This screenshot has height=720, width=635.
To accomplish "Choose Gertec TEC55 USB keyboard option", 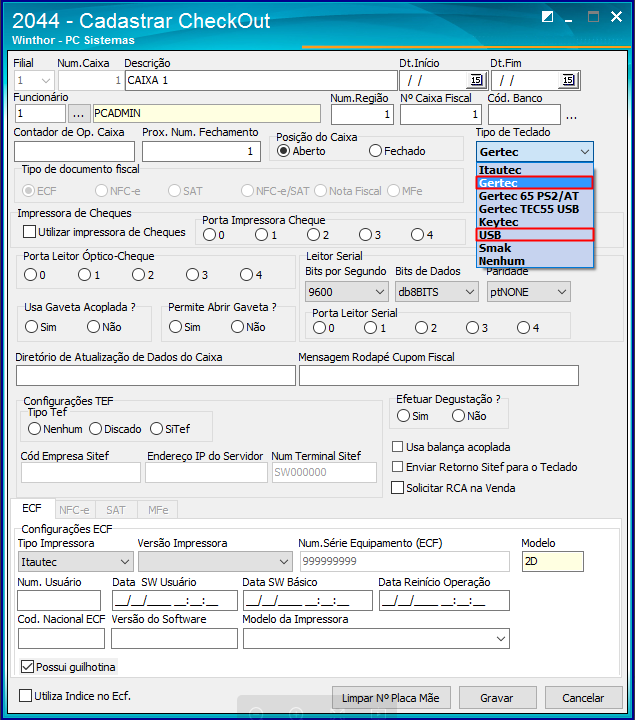I will (x=535, y=209).
